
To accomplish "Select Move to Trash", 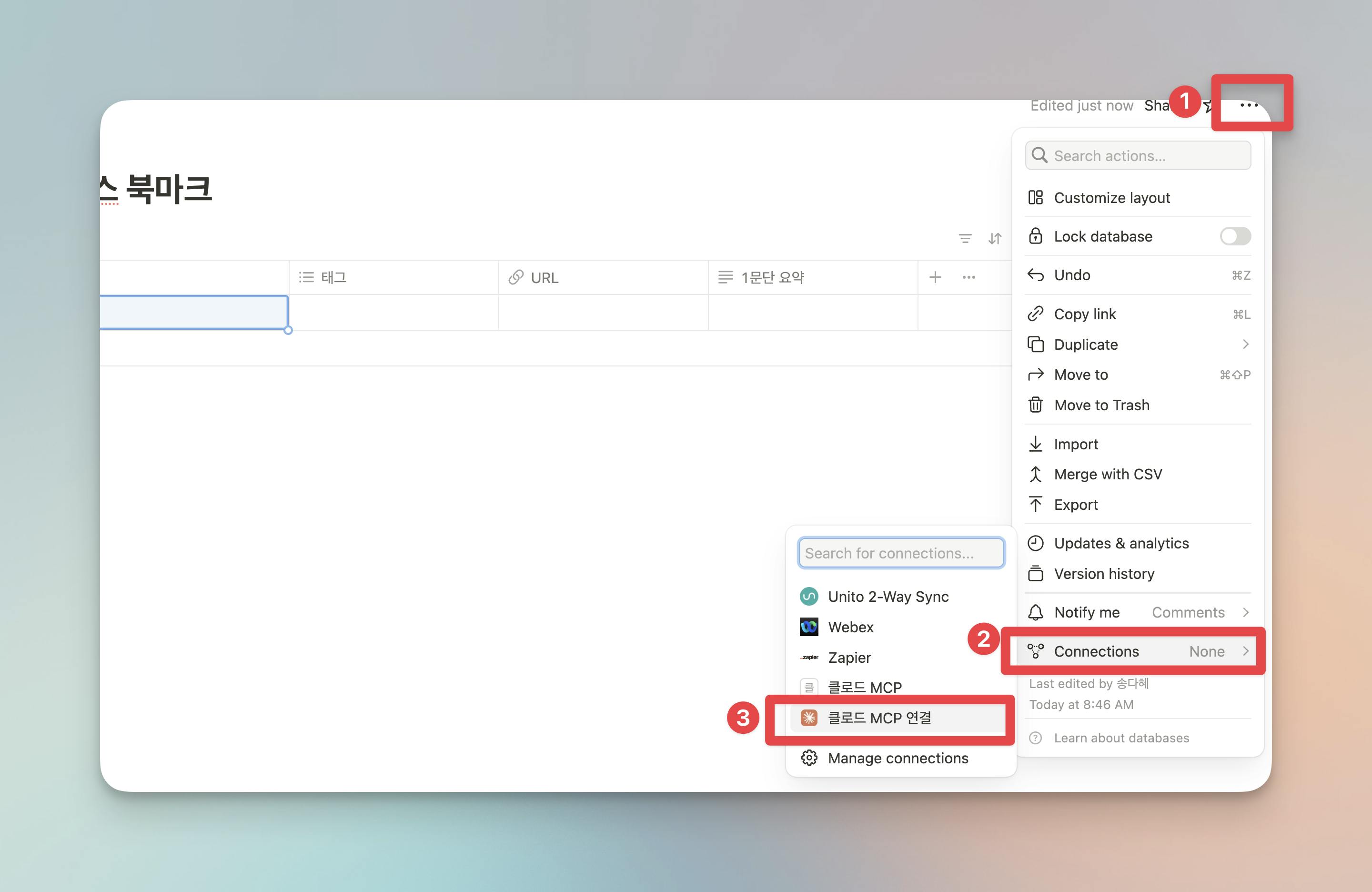I will click(x=1101, y=405).
